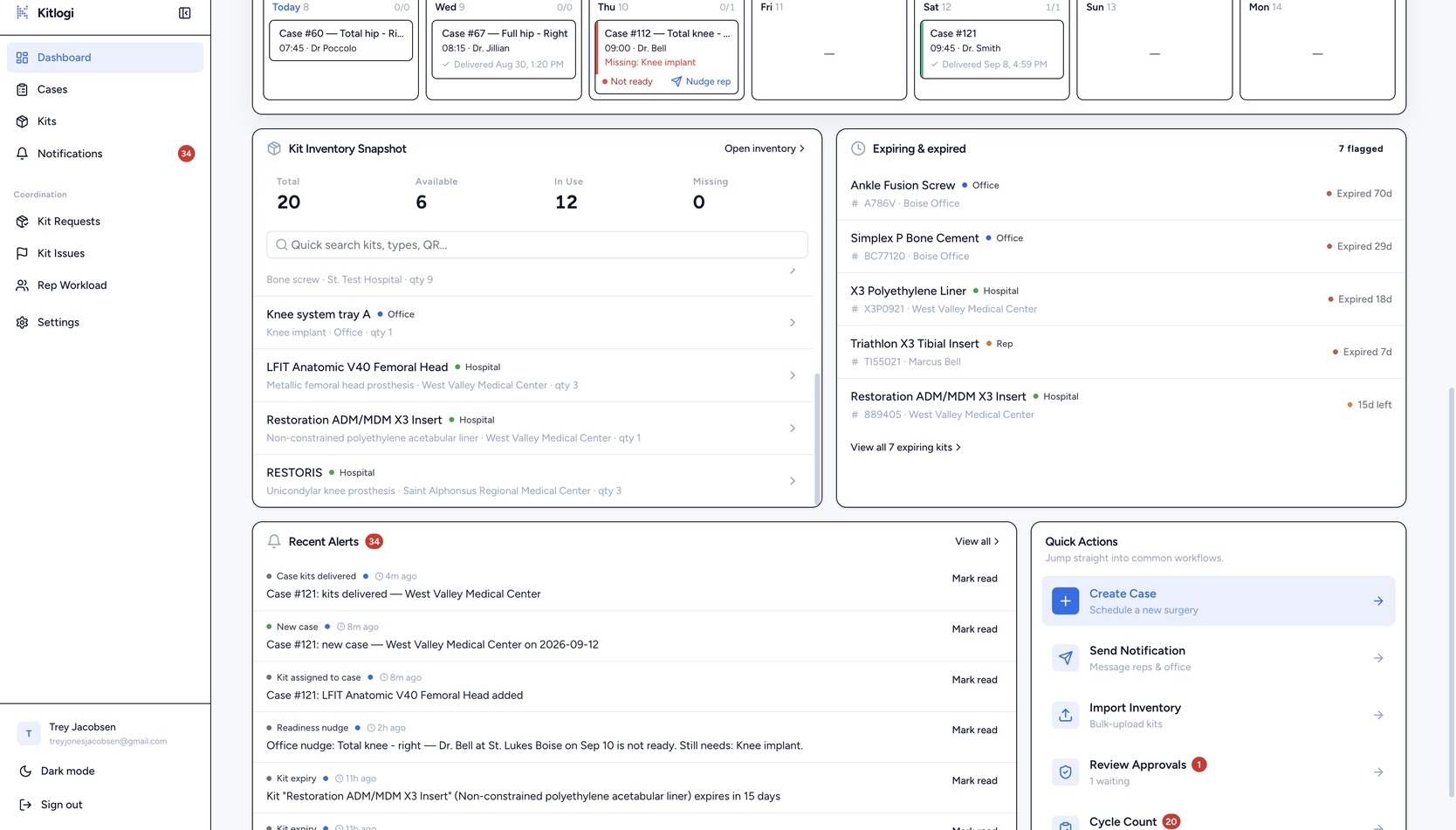This screenshot has height=830, width=1456.
Task: Expand the RESTORIS kit row chevron
Action: pyautogui.click(x=793, y=481)
